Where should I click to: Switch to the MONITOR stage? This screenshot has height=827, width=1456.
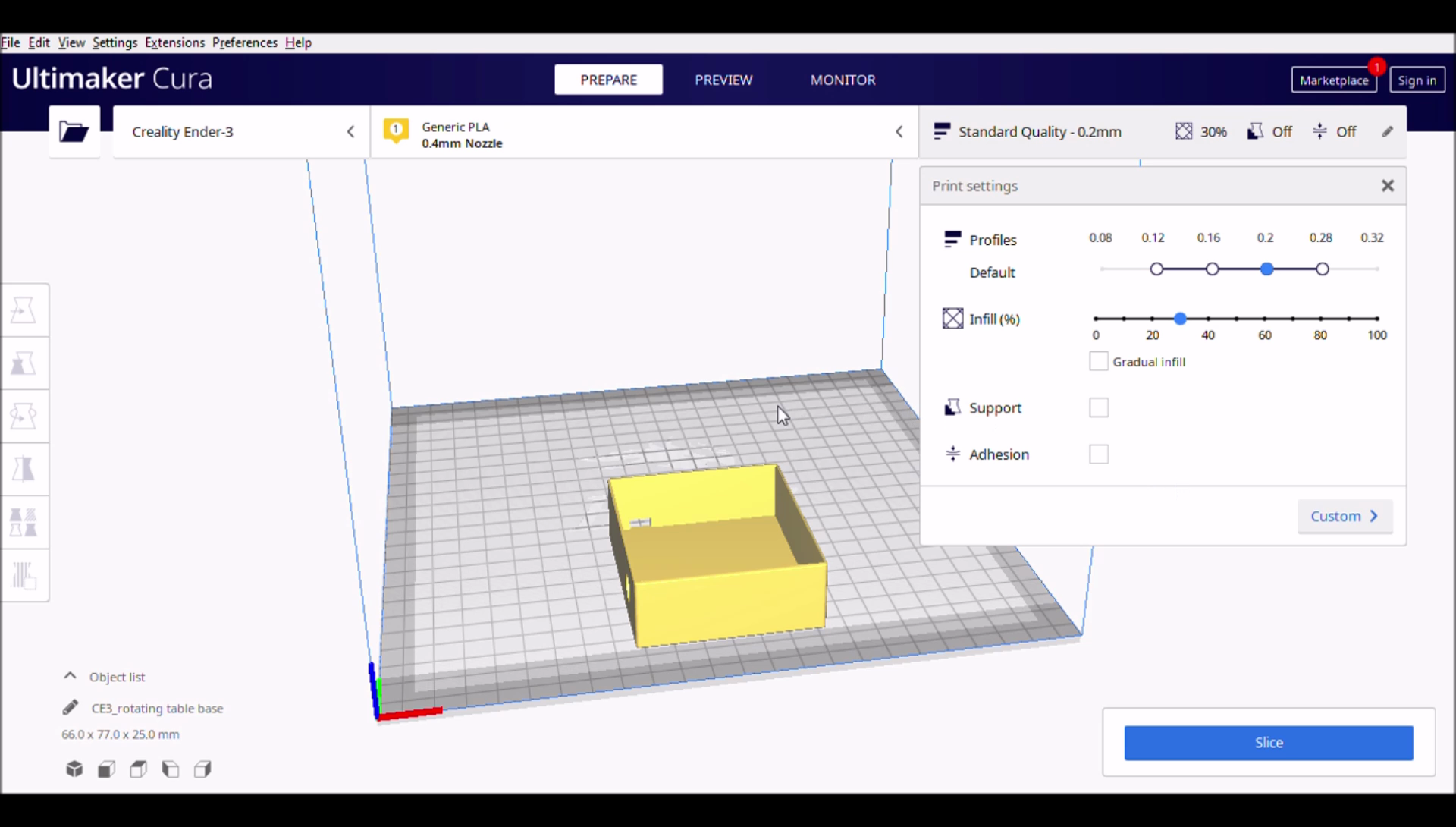click(843, 80)
